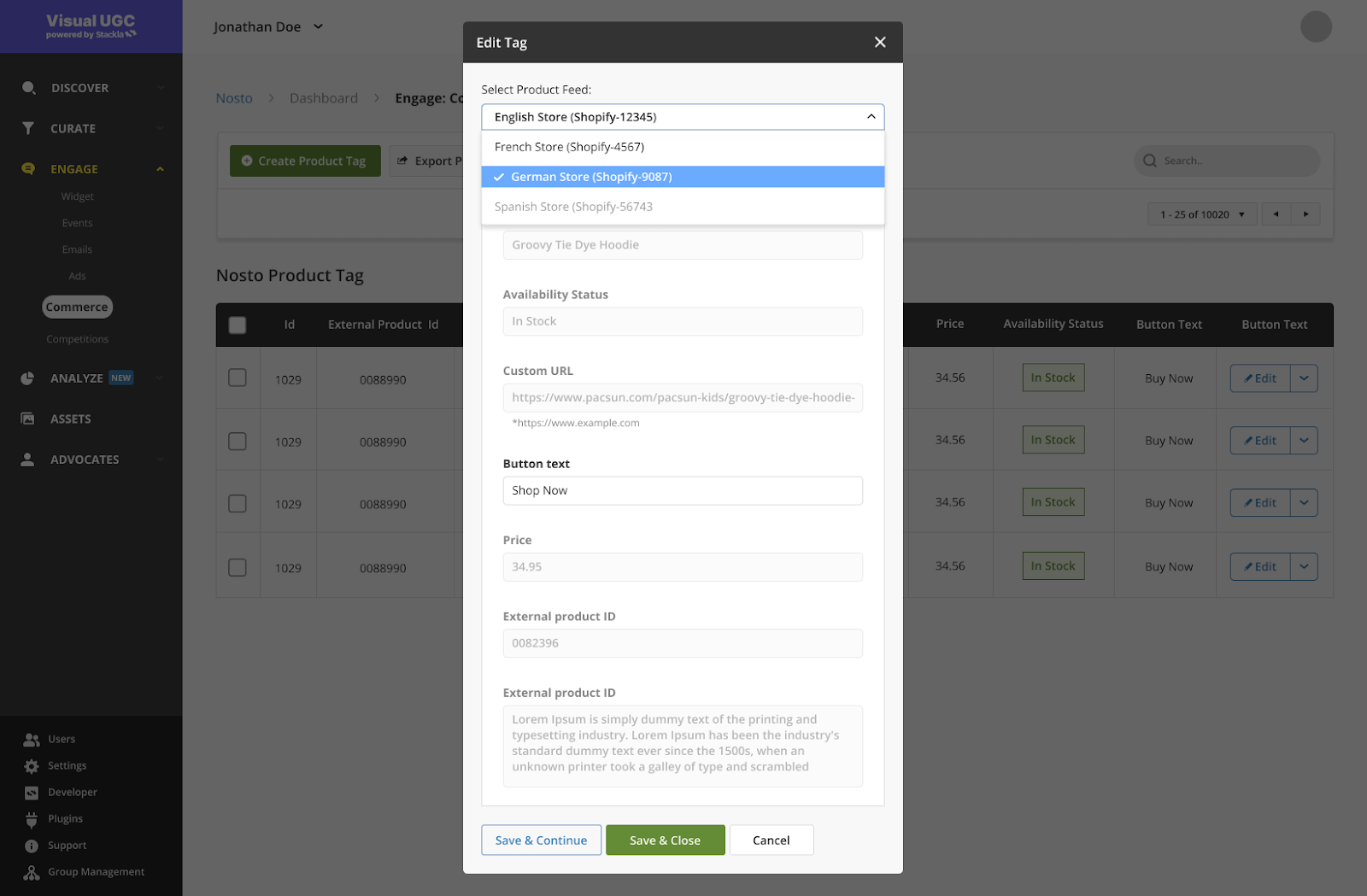Open the Emails submenu item

77,249
